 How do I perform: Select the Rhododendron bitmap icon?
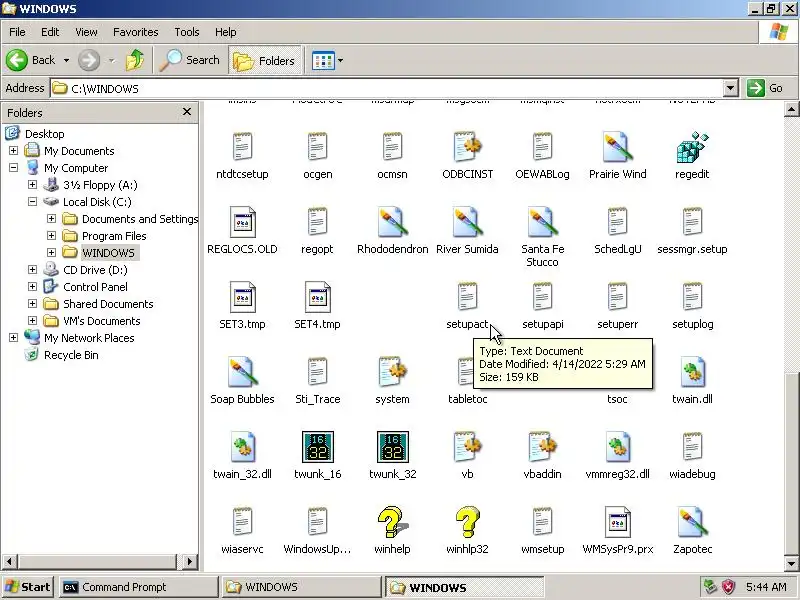(392, 222)
